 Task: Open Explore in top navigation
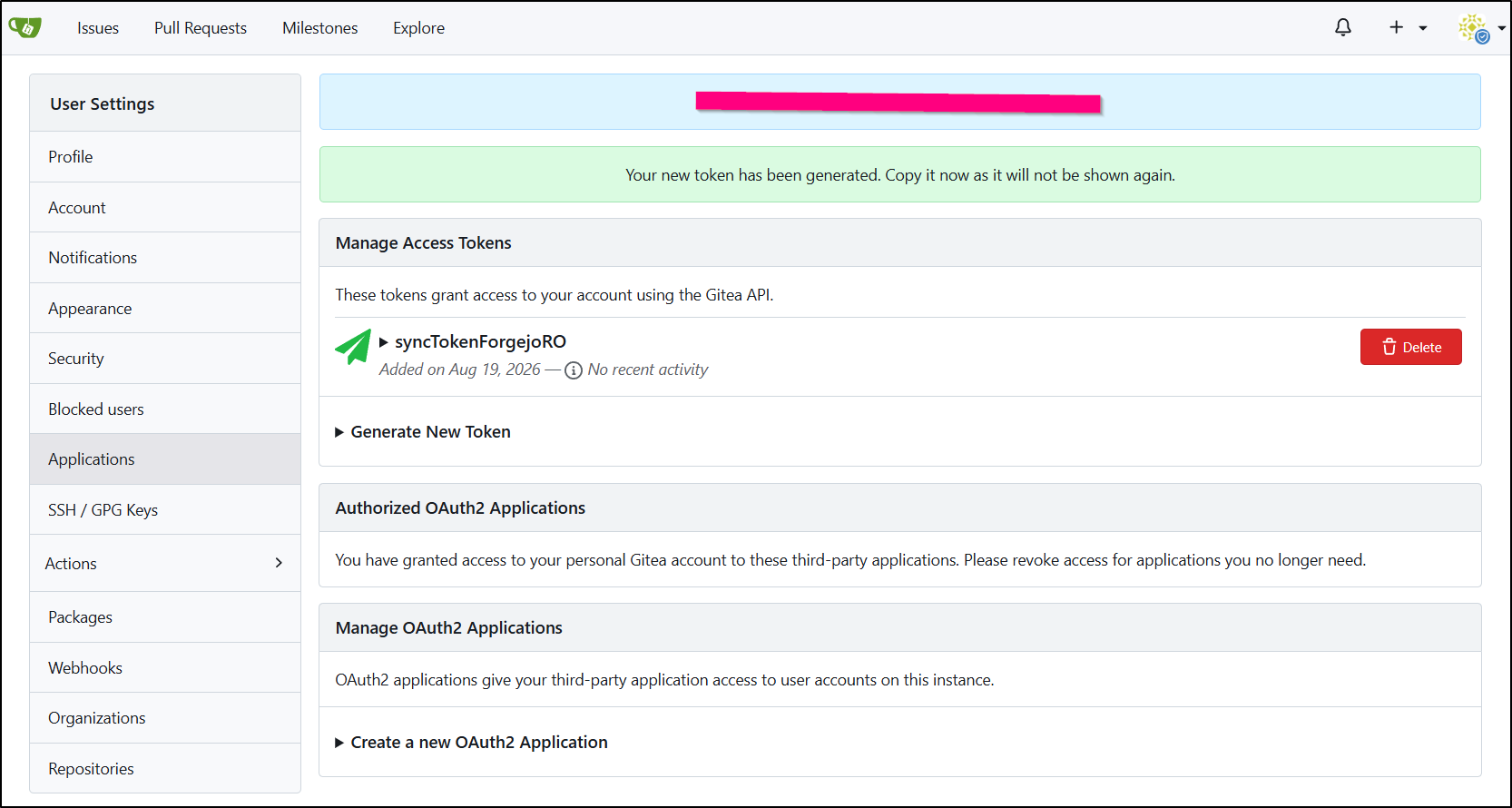[419, 28]
